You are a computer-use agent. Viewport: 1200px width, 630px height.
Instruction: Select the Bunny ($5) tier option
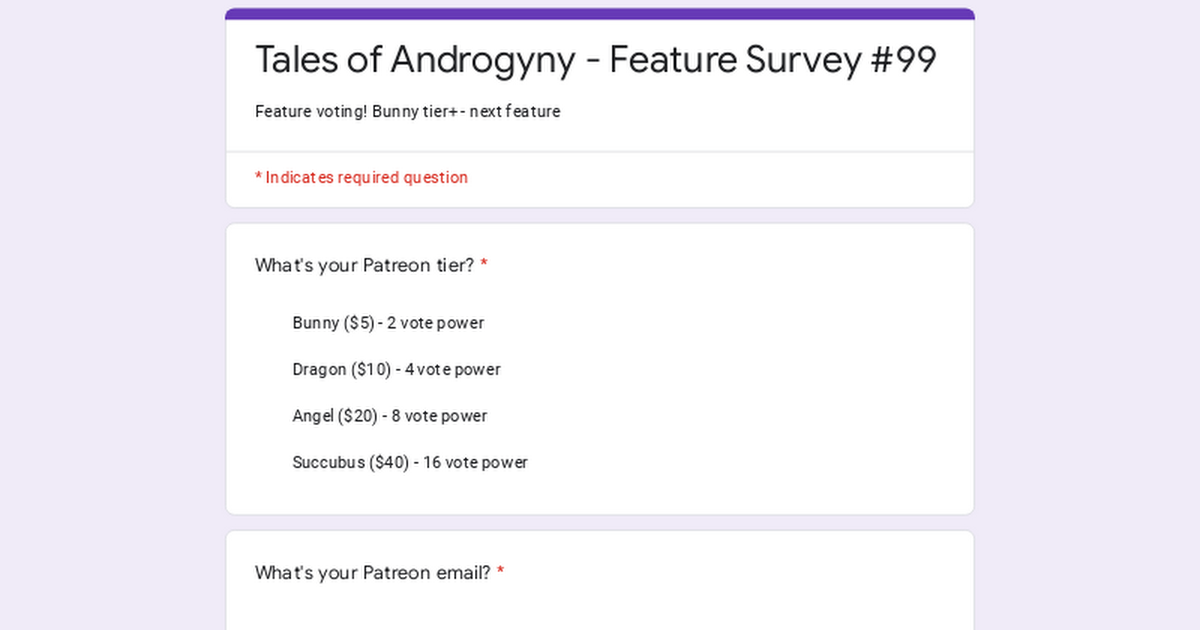(388, 323)
